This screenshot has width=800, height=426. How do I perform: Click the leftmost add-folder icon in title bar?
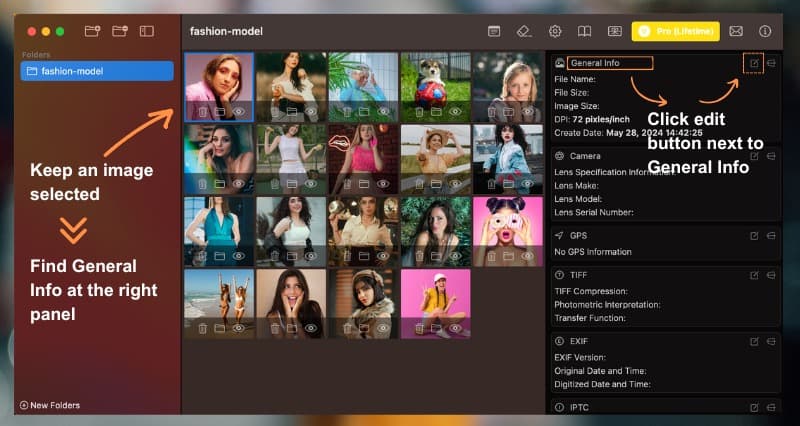tap(92, 32)
